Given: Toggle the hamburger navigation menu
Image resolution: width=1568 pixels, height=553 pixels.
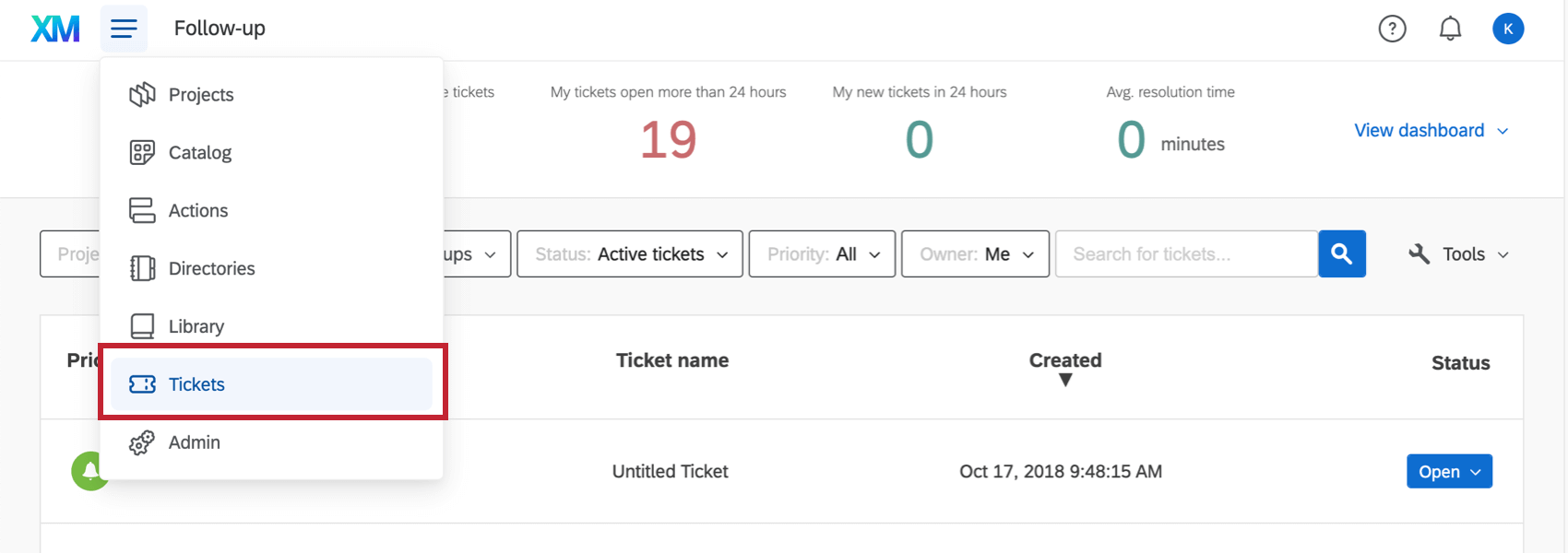Looking at the screenshot, I should pos(124,29).
